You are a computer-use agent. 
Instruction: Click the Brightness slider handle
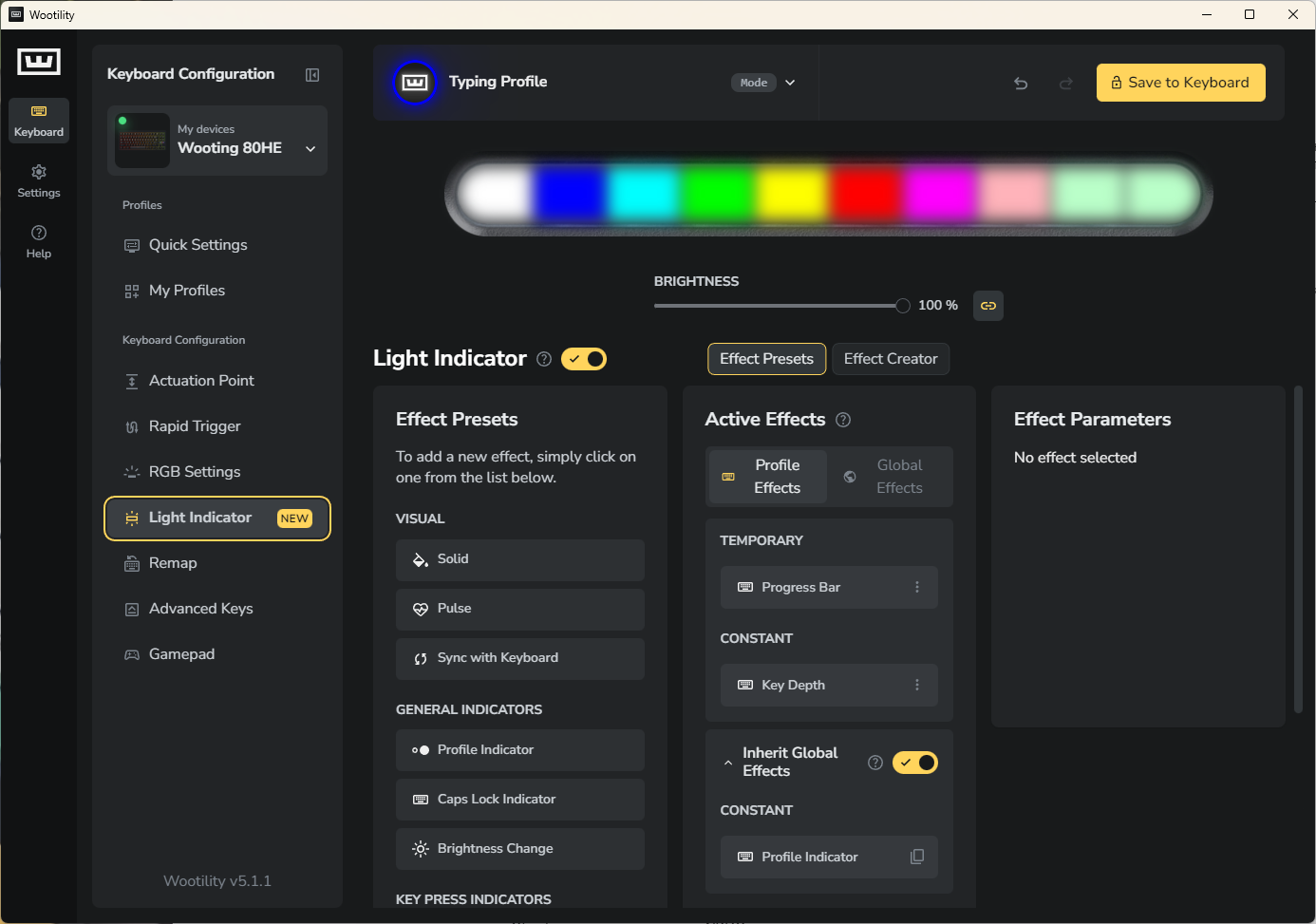pos(903,306)
